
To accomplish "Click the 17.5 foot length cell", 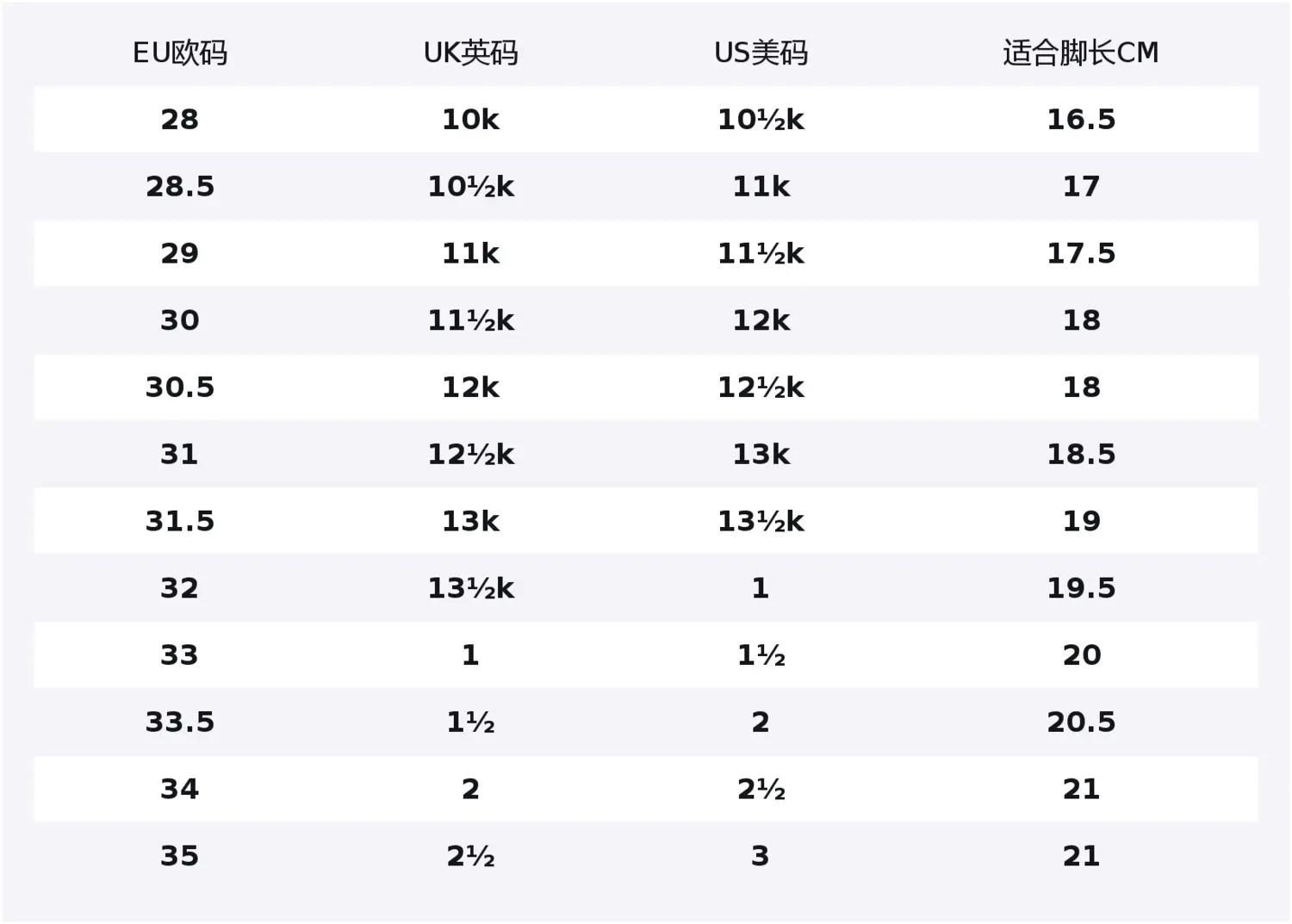I will [x=1080, y=254].
